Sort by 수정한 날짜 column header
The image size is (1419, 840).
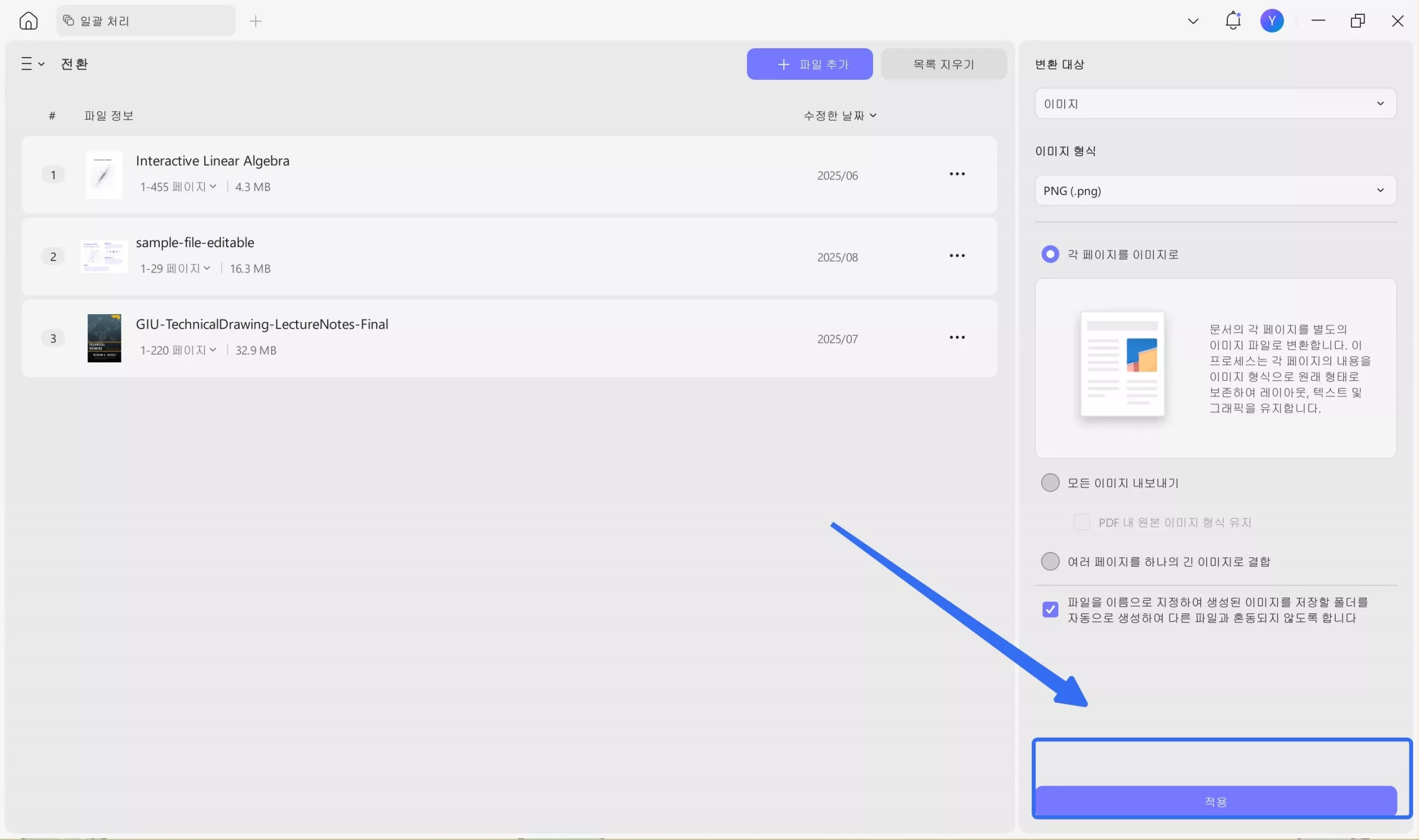tap(839, 115)
